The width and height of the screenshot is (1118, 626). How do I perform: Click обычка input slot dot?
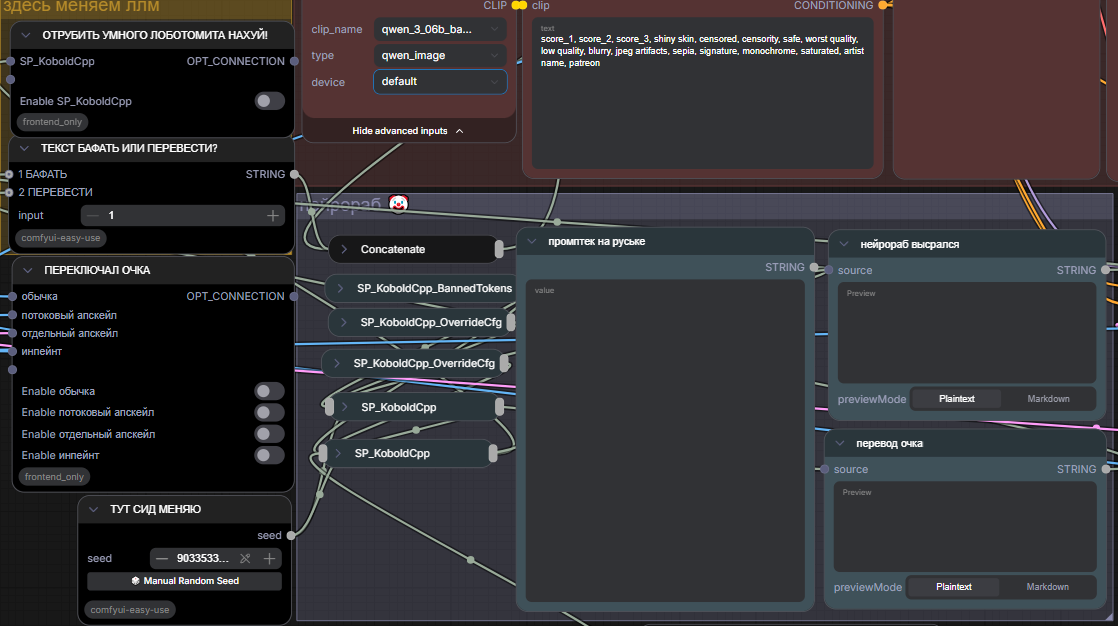pos(12,296)
